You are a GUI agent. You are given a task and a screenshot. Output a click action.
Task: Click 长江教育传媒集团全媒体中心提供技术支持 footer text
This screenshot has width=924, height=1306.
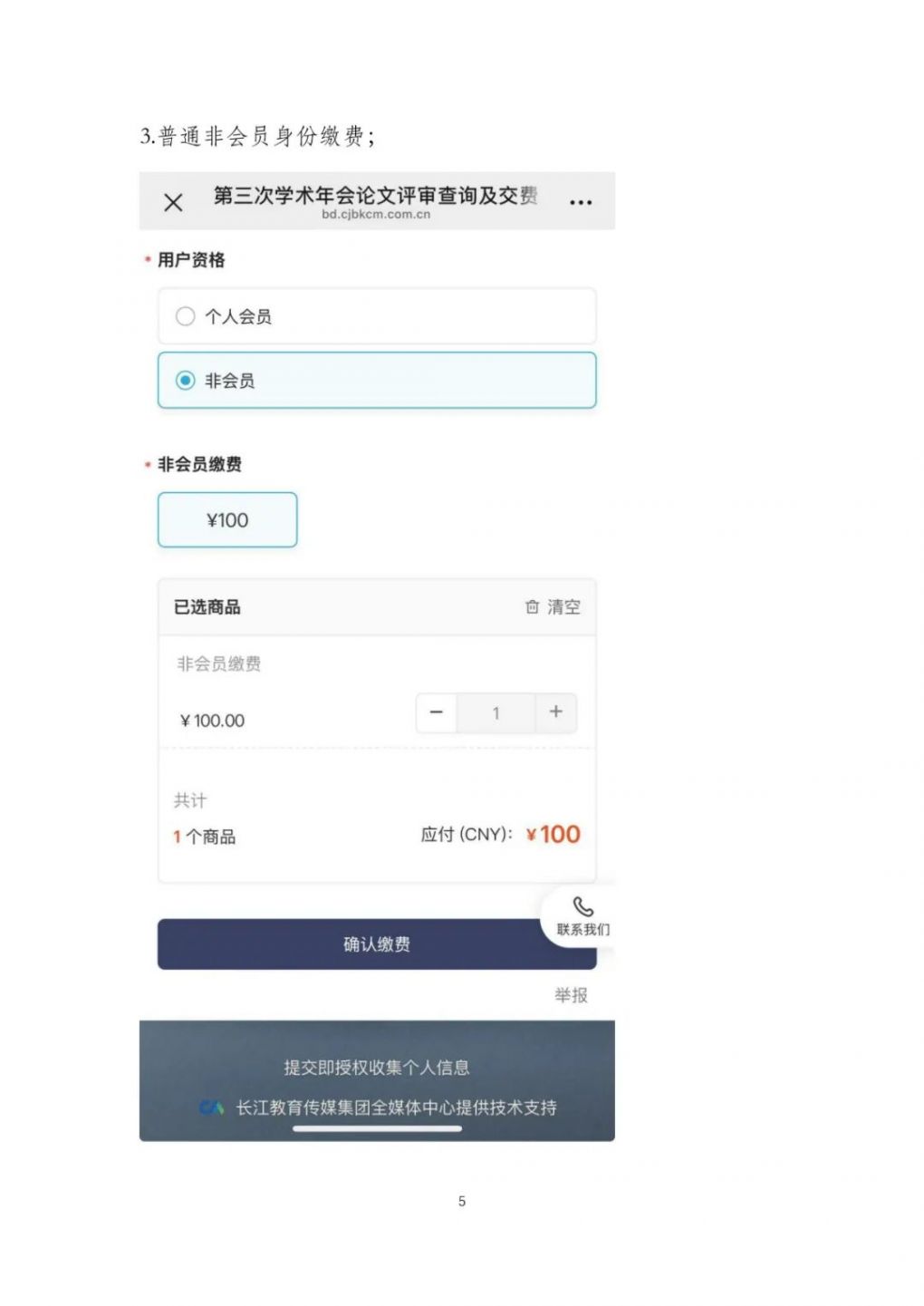(x=396, y=1108)
